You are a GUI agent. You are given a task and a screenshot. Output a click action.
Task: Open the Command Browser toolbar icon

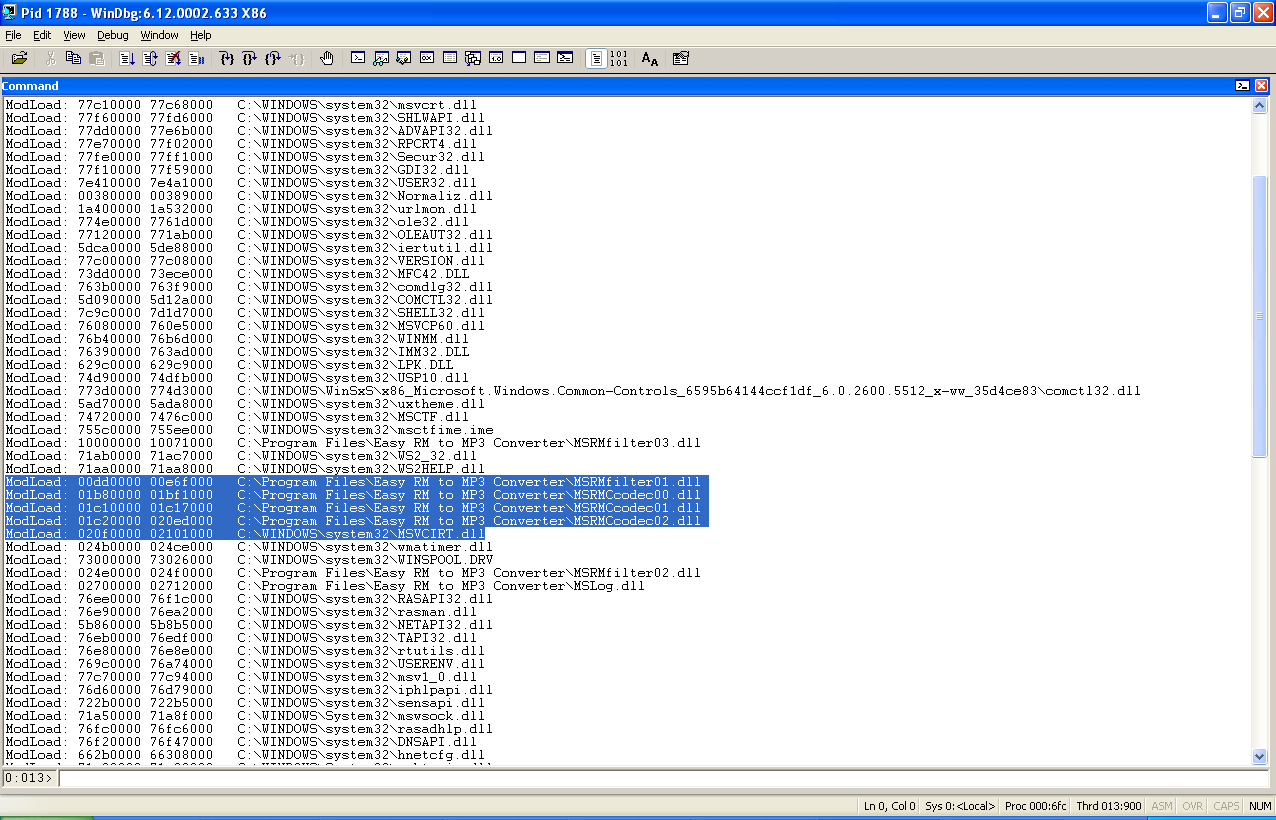tap(565, 59)
